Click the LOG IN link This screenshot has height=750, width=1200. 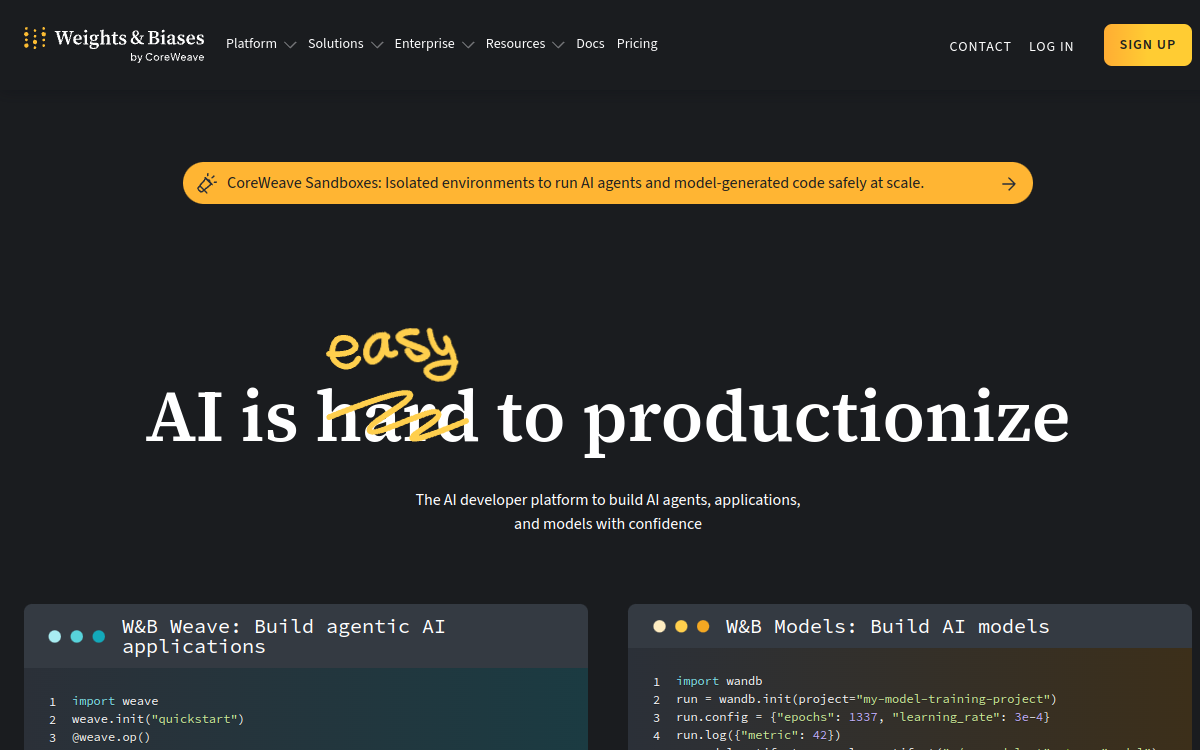click(x=1051, y=46)
